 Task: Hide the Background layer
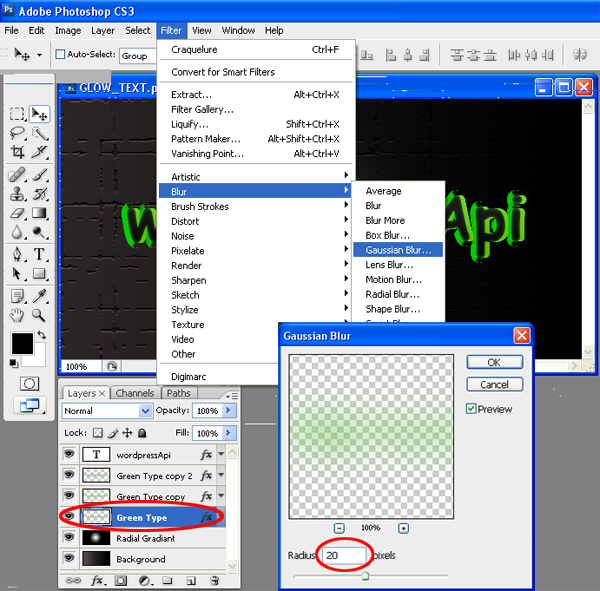[x=69, y=558]
